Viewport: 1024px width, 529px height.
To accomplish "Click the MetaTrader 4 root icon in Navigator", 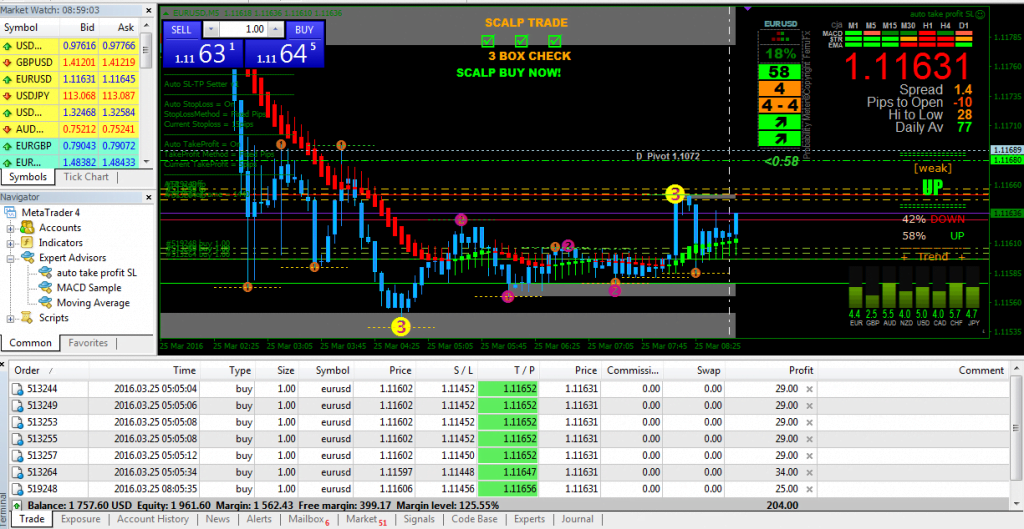I will [x=12, y=212].
